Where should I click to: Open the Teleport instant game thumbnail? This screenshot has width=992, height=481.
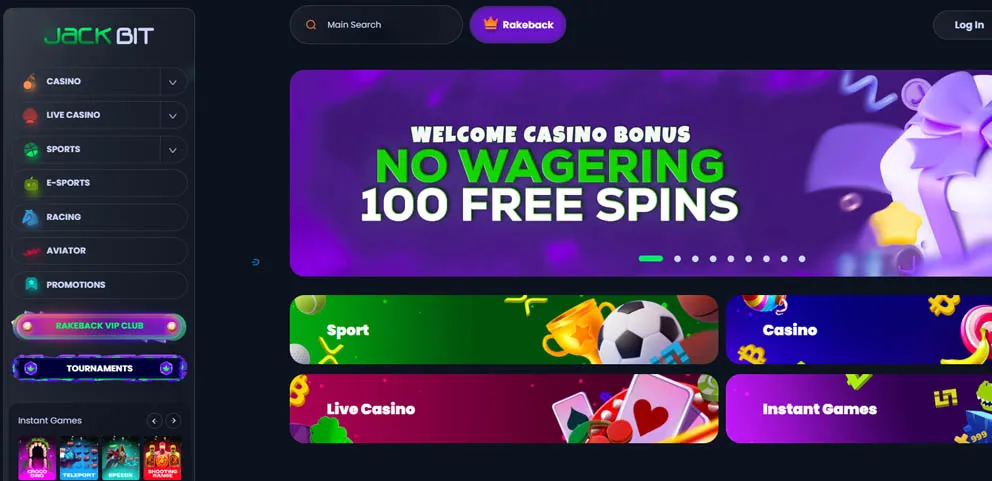[x=78, y=458]
